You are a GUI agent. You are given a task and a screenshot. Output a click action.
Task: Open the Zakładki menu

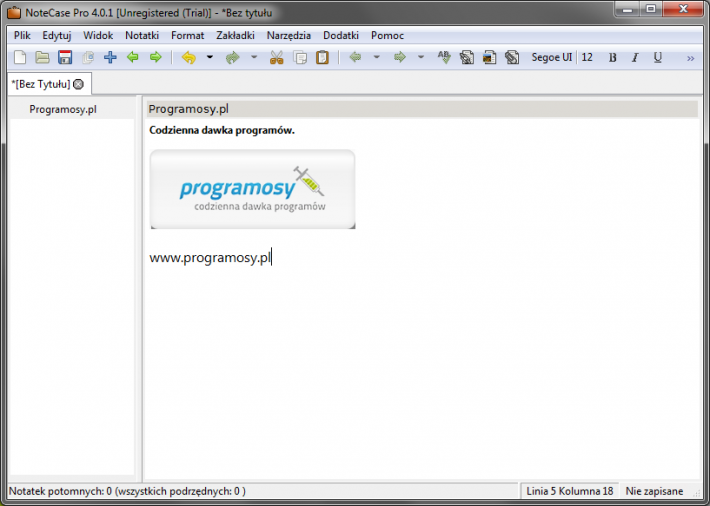coord(235,35)
